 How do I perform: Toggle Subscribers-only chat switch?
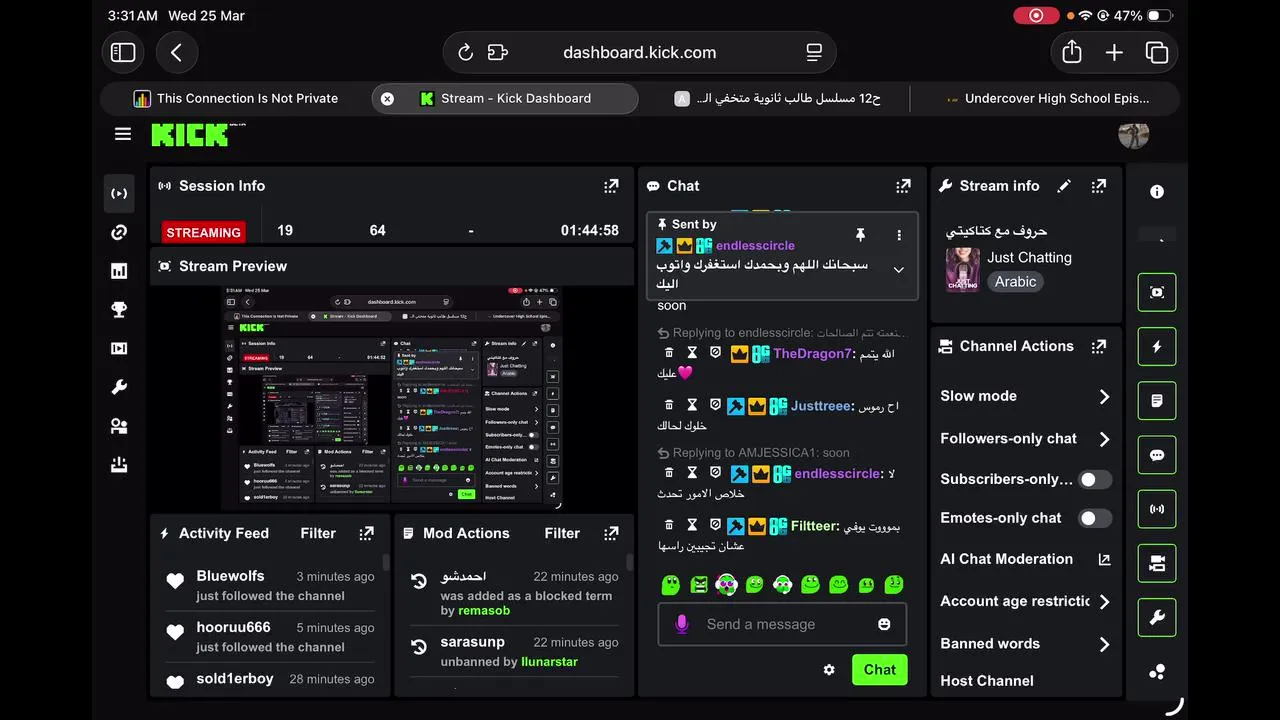(x=1095, y=479)
